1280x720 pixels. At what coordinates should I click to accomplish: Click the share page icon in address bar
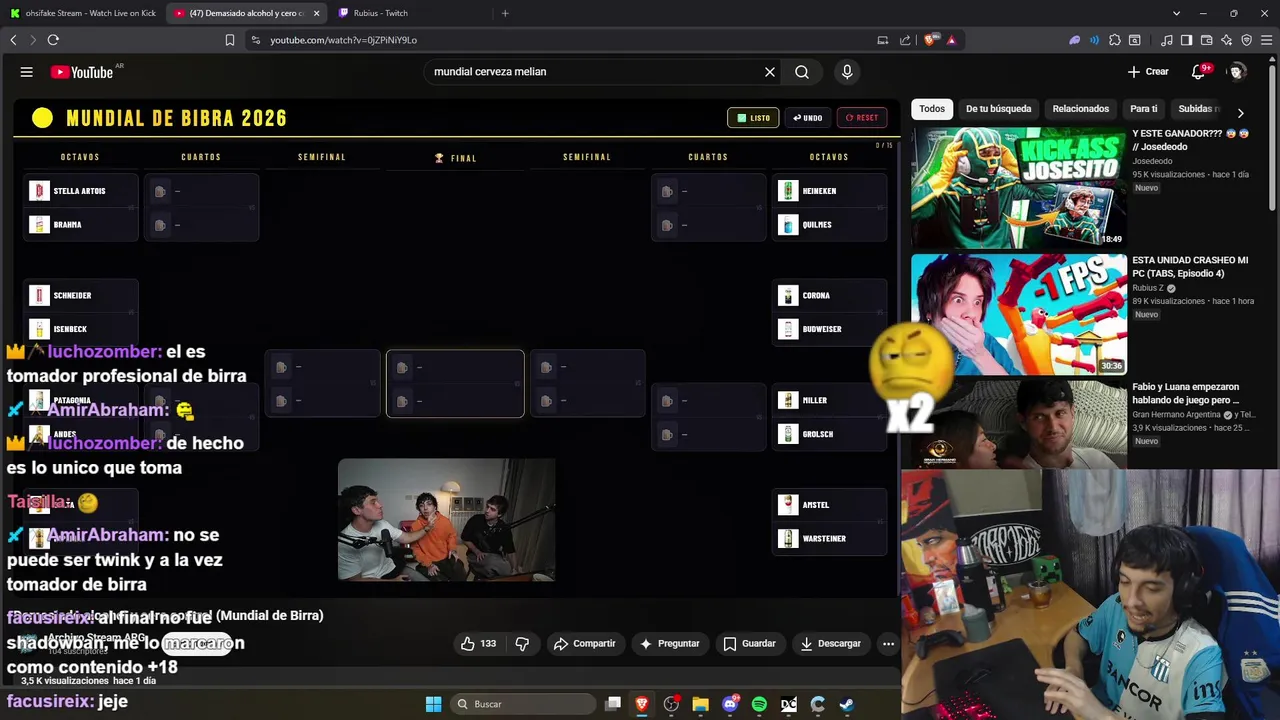tap(905, 40)
